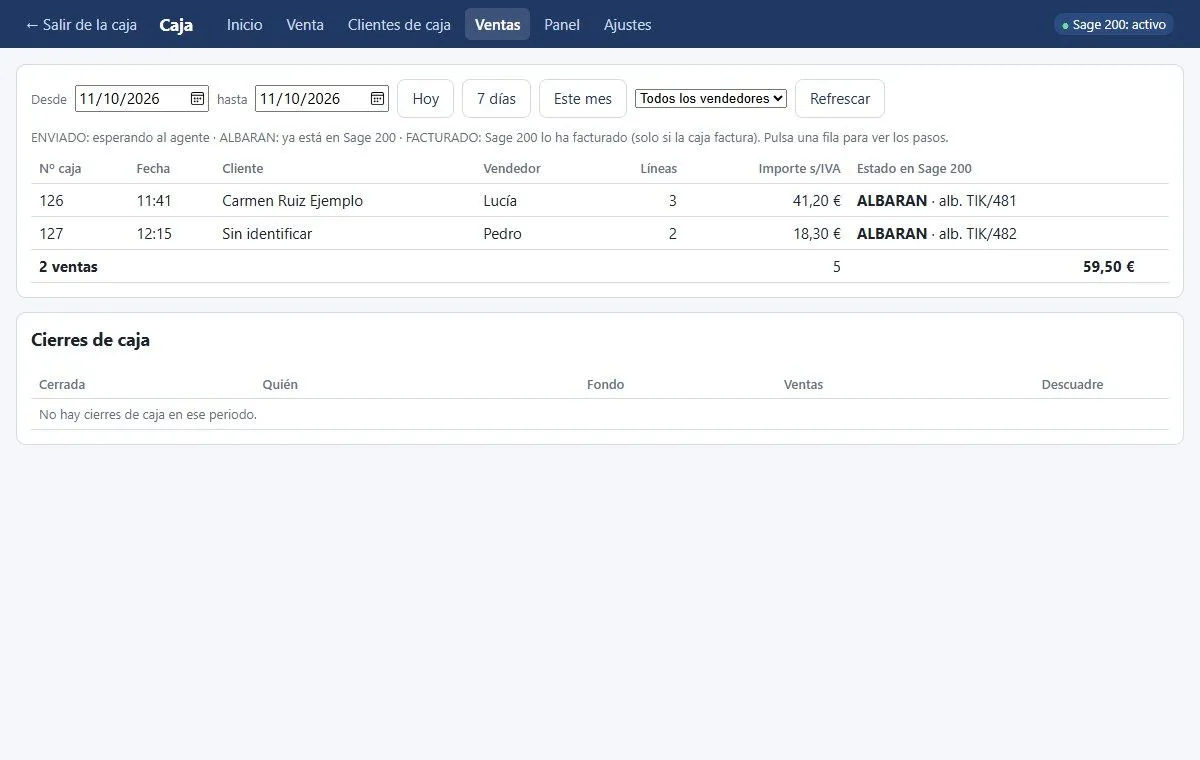Click the Quién column header
Screen dimensions: 1200x760
pos(280,384)
